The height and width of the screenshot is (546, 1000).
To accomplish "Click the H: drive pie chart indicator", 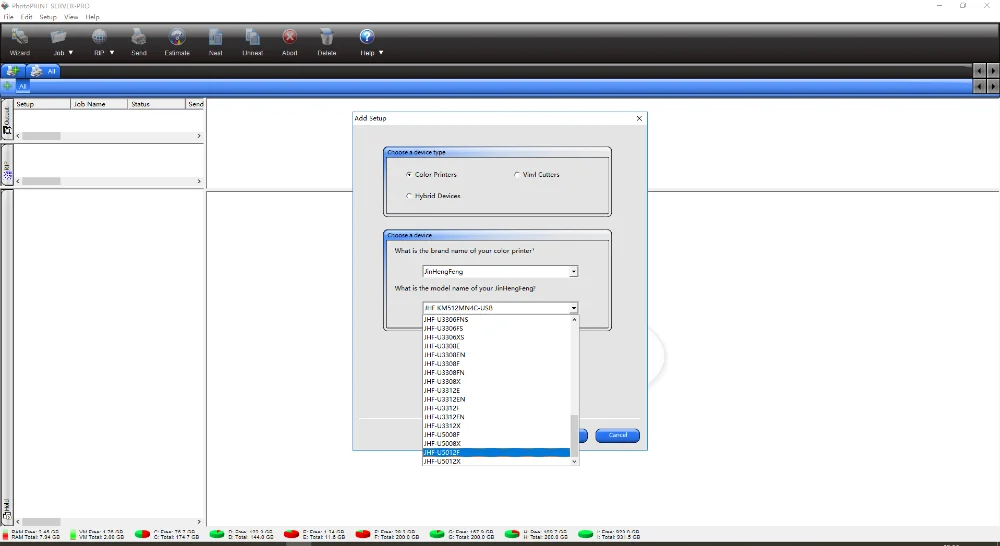I will click(x=511, y=534).
